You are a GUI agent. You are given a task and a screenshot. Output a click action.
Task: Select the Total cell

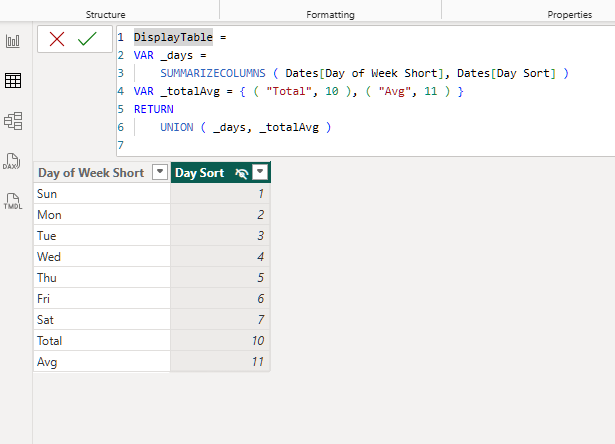click(102, 340)
